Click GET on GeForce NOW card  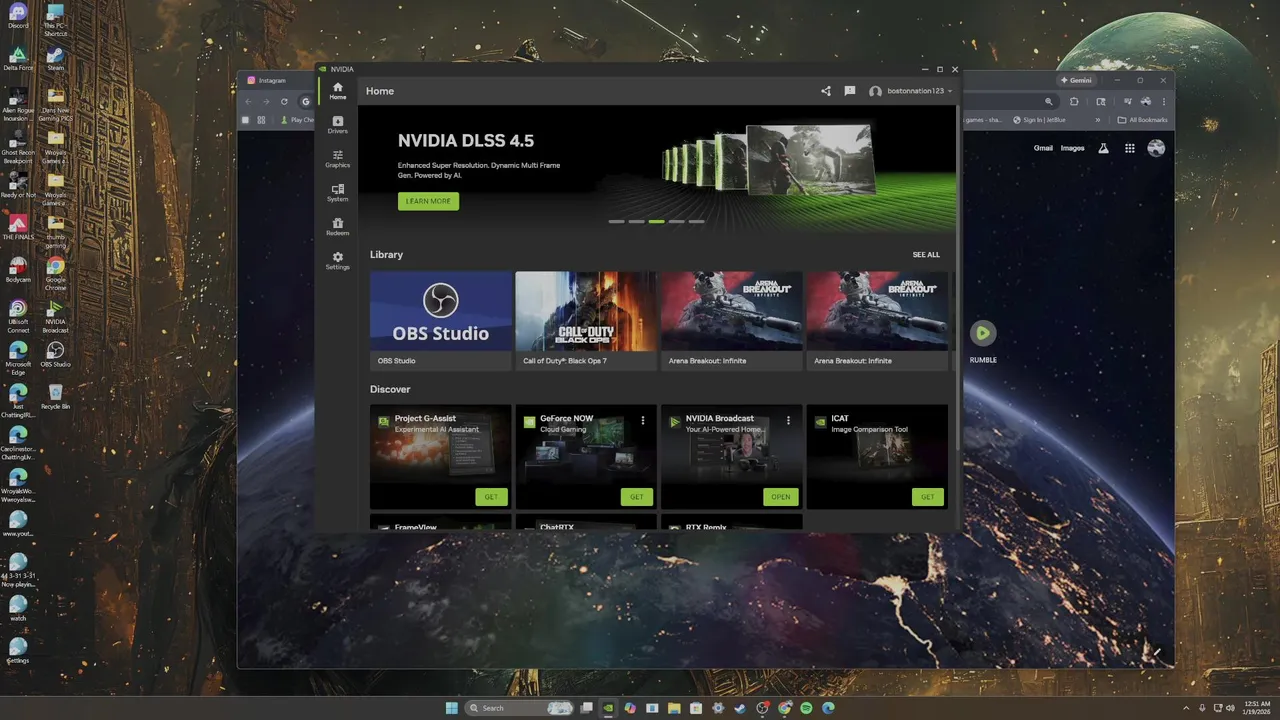tap(636, 497)
